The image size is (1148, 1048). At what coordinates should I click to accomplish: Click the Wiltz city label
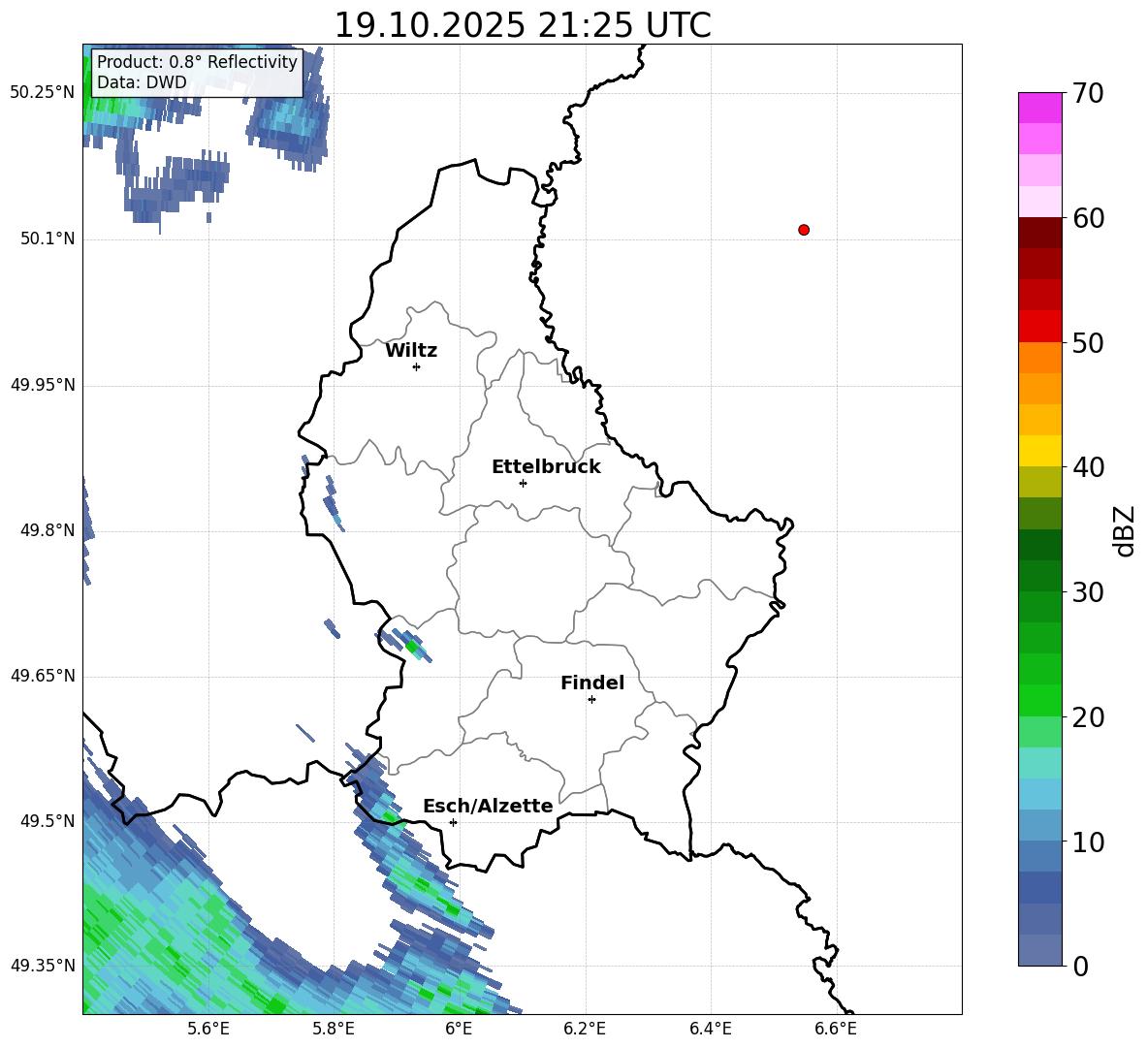[411, 351]
